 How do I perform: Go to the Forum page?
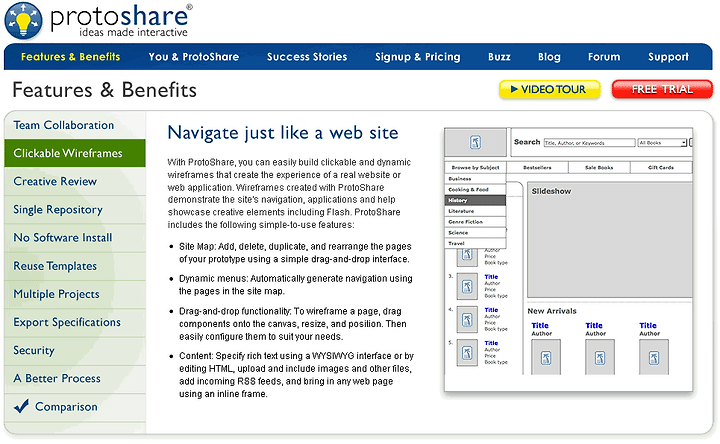coord(604,57)
